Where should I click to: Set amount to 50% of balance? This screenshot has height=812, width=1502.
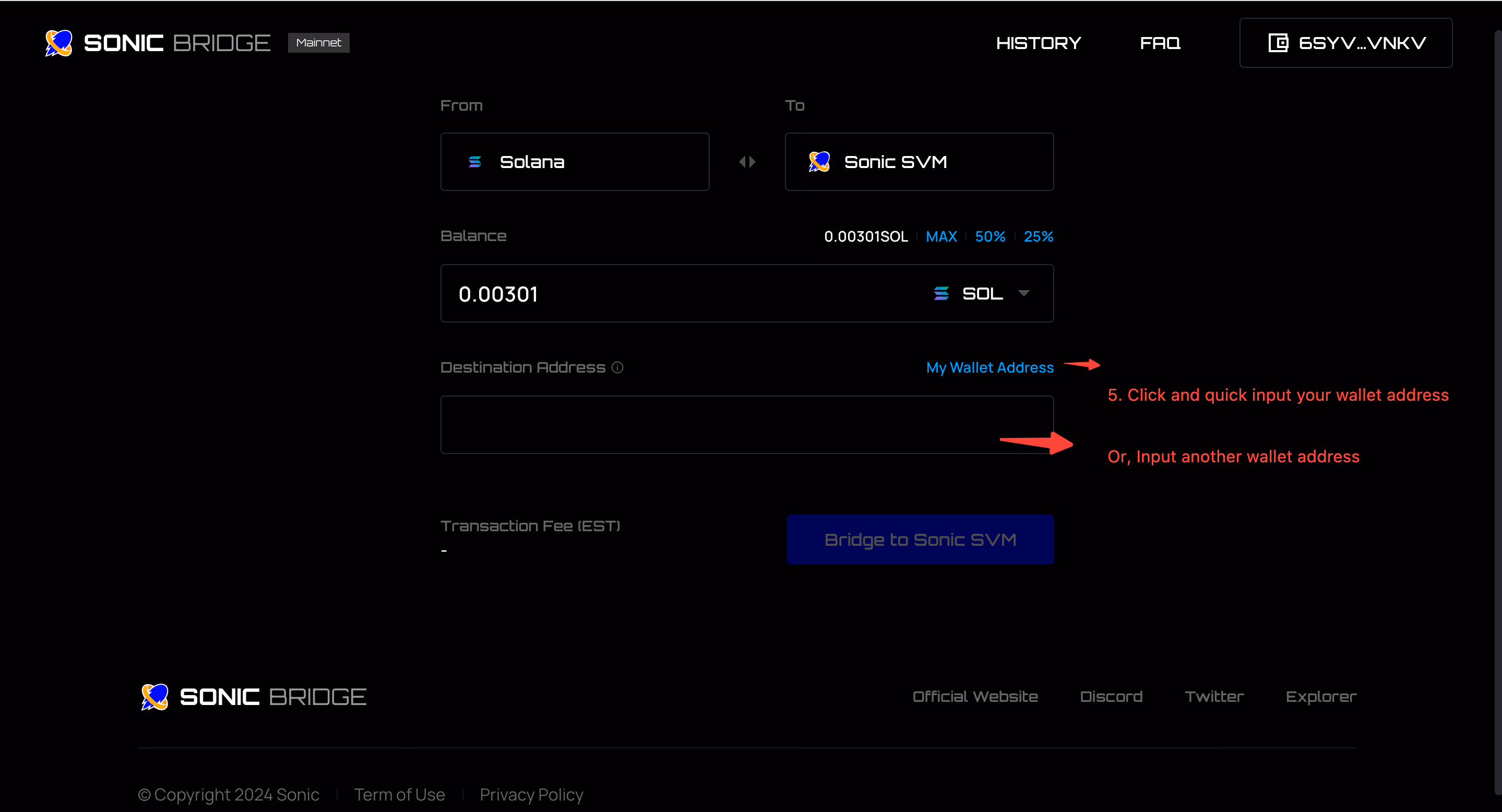click(x=990, y=236)
